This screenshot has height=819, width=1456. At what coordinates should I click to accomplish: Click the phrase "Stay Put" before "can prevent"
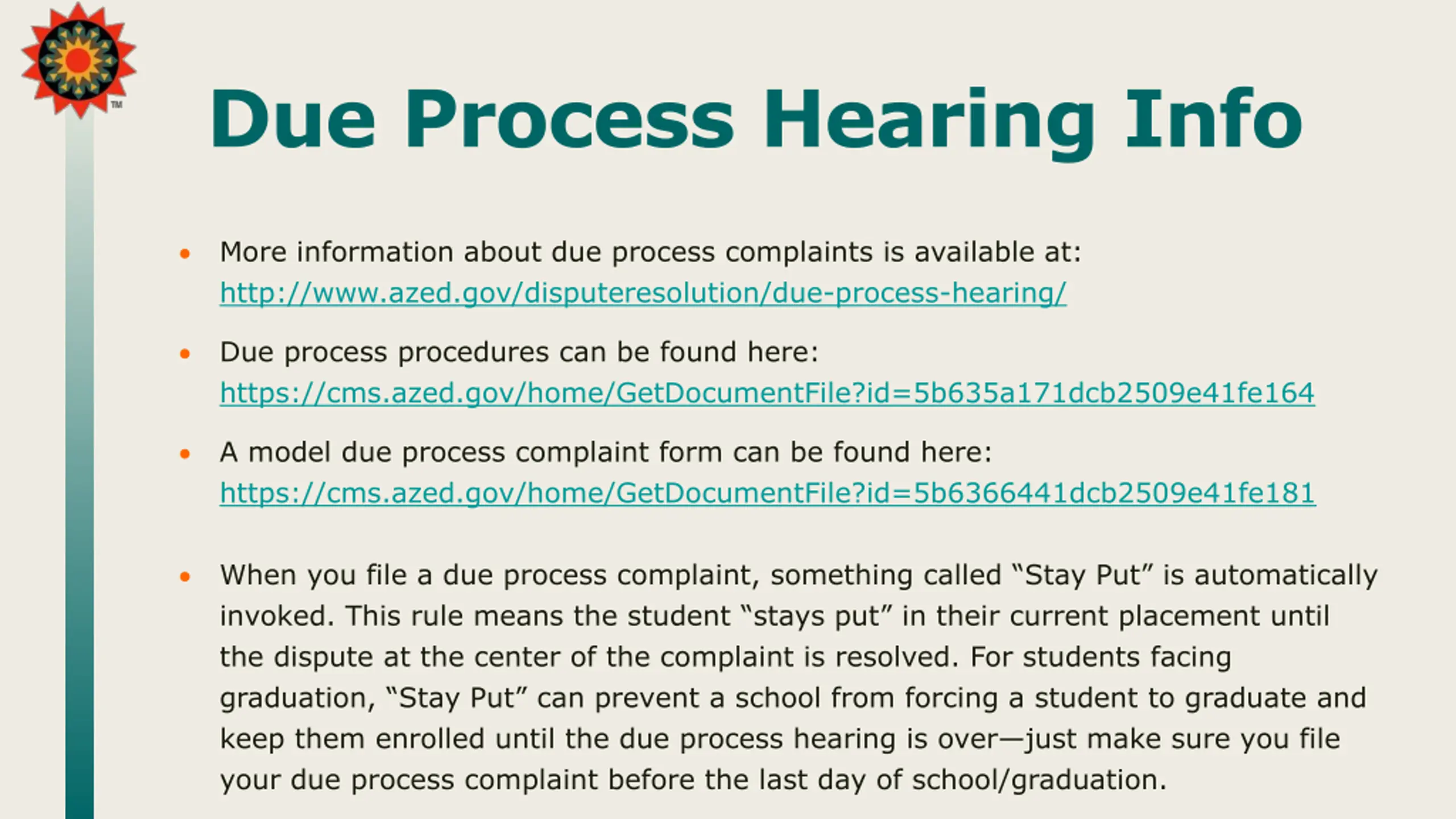coord(457,698)
